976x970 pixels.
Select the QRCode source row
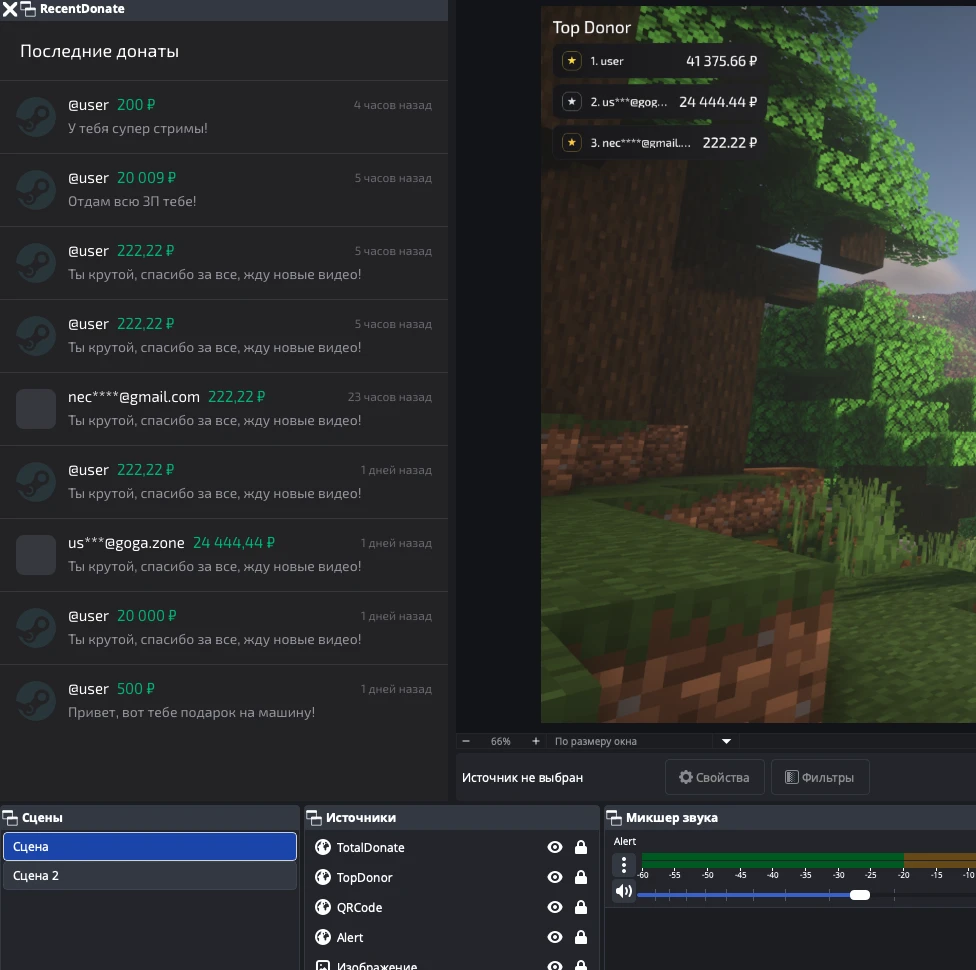(452, 907)
